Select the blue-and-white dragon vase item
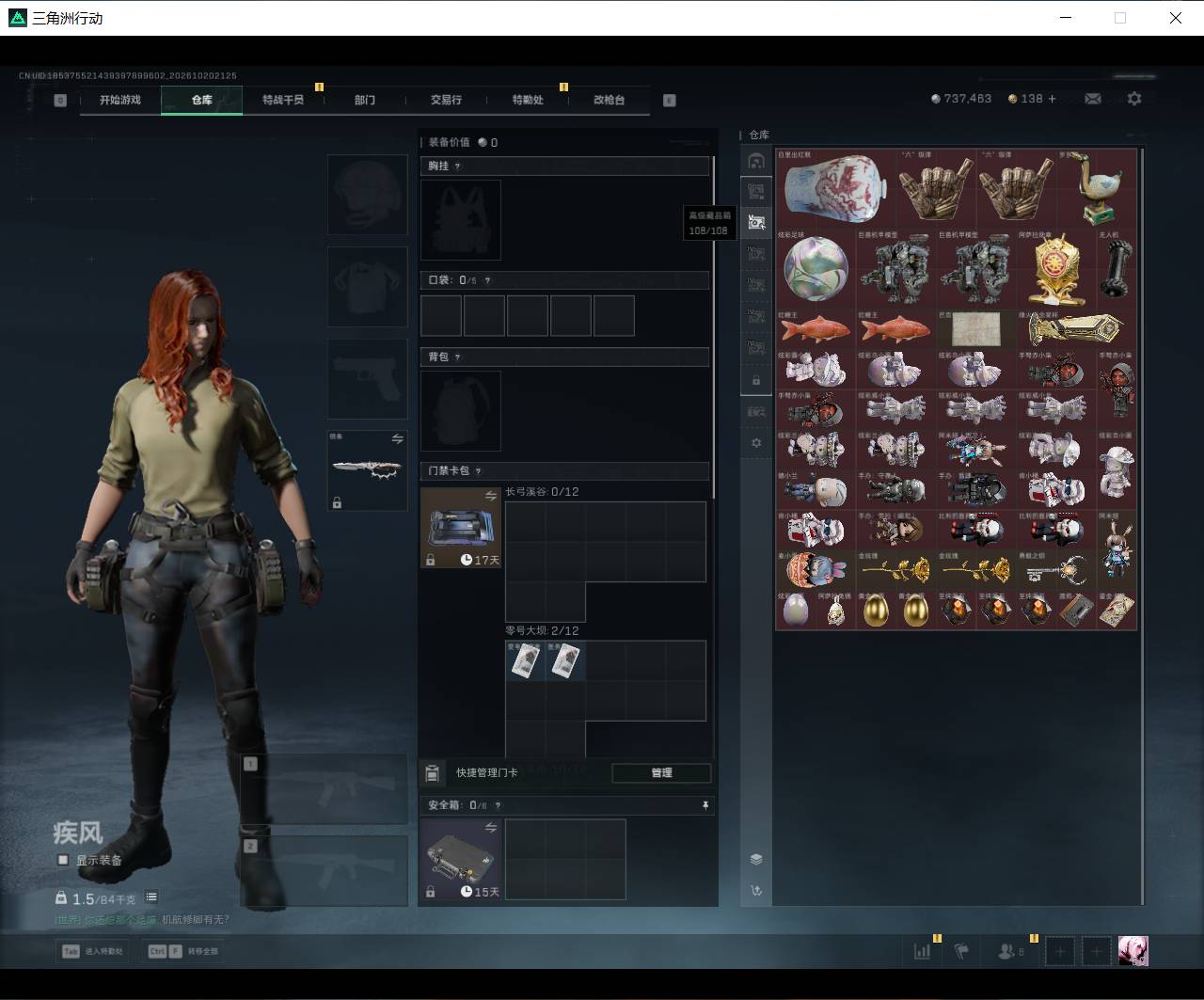The image size is (1204, 1000). 835,188
